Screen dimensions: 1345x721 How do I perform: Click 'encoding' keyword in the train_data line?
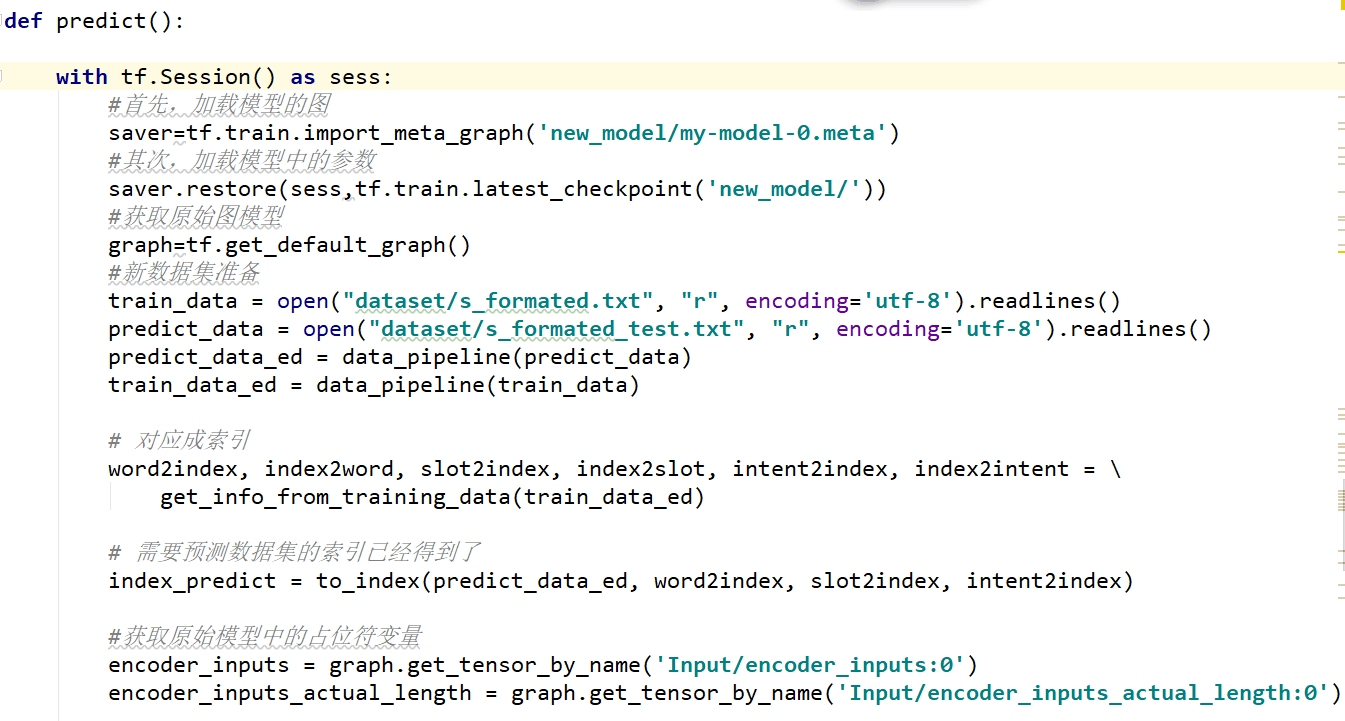point(797,301)
